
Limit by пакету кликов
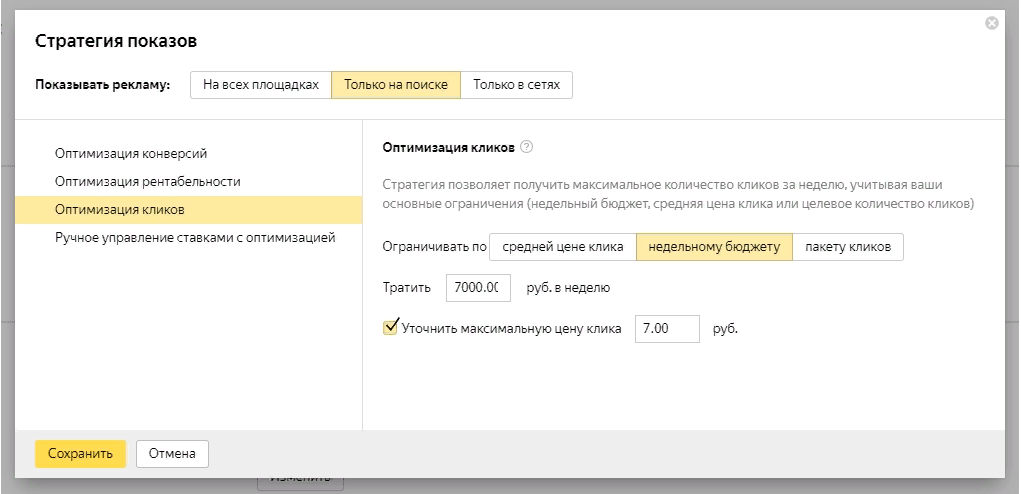click(x=848, y=247)
